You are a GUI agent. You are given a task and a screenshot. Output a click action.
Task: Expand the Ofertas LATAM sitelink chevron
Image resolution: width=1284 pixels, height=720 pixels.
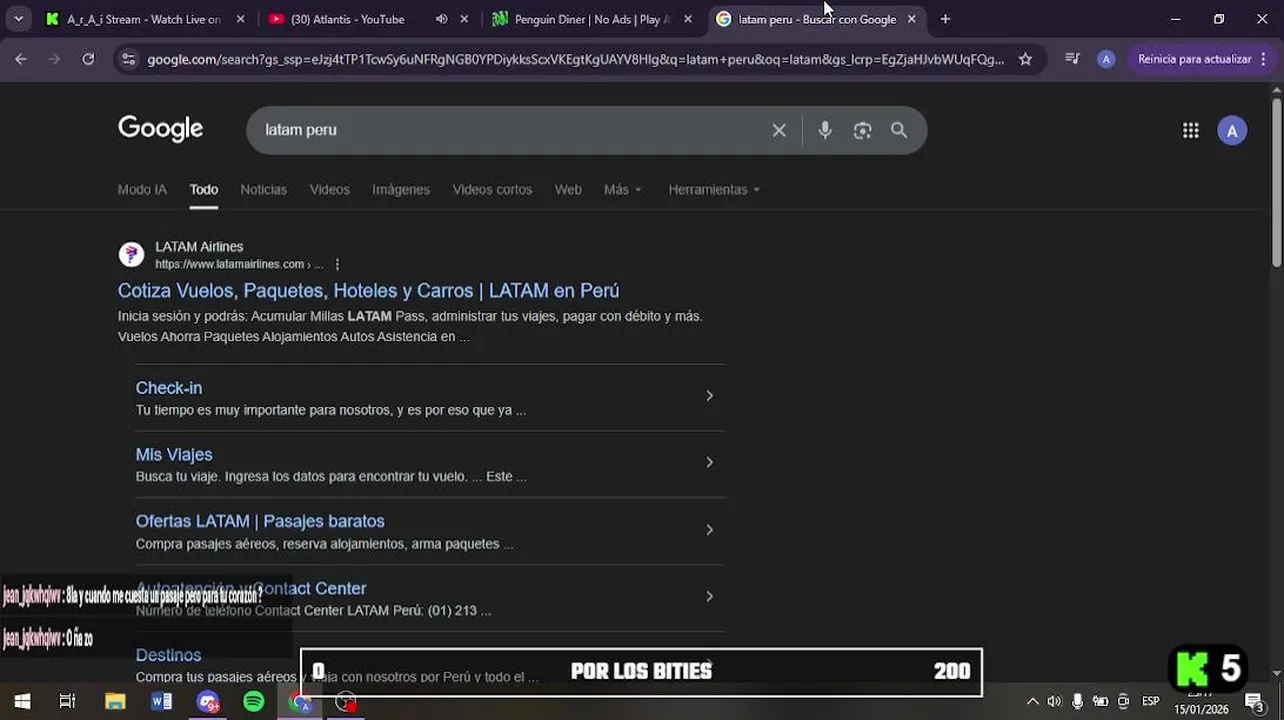[709, 530]
